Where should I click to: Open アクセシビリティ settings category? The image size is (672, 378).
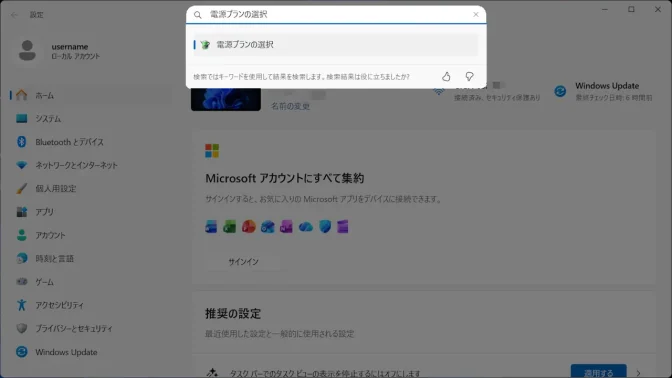point(92,305)
